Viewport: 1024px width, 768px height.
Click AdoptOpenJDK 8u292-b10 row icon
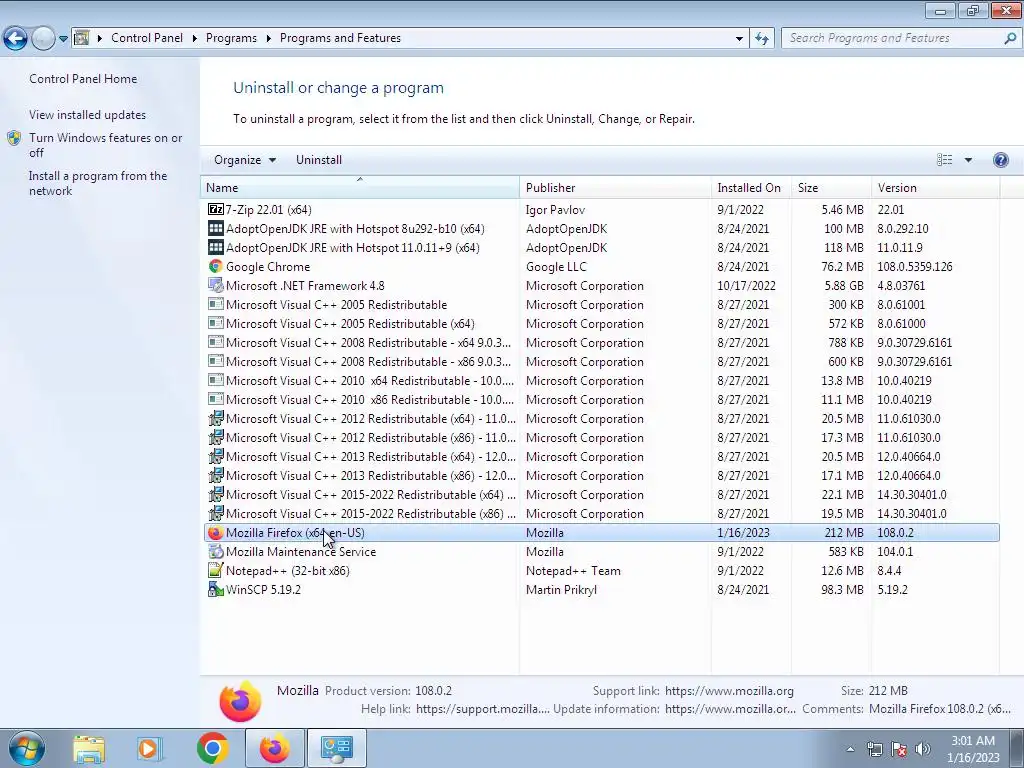[216, 229]
